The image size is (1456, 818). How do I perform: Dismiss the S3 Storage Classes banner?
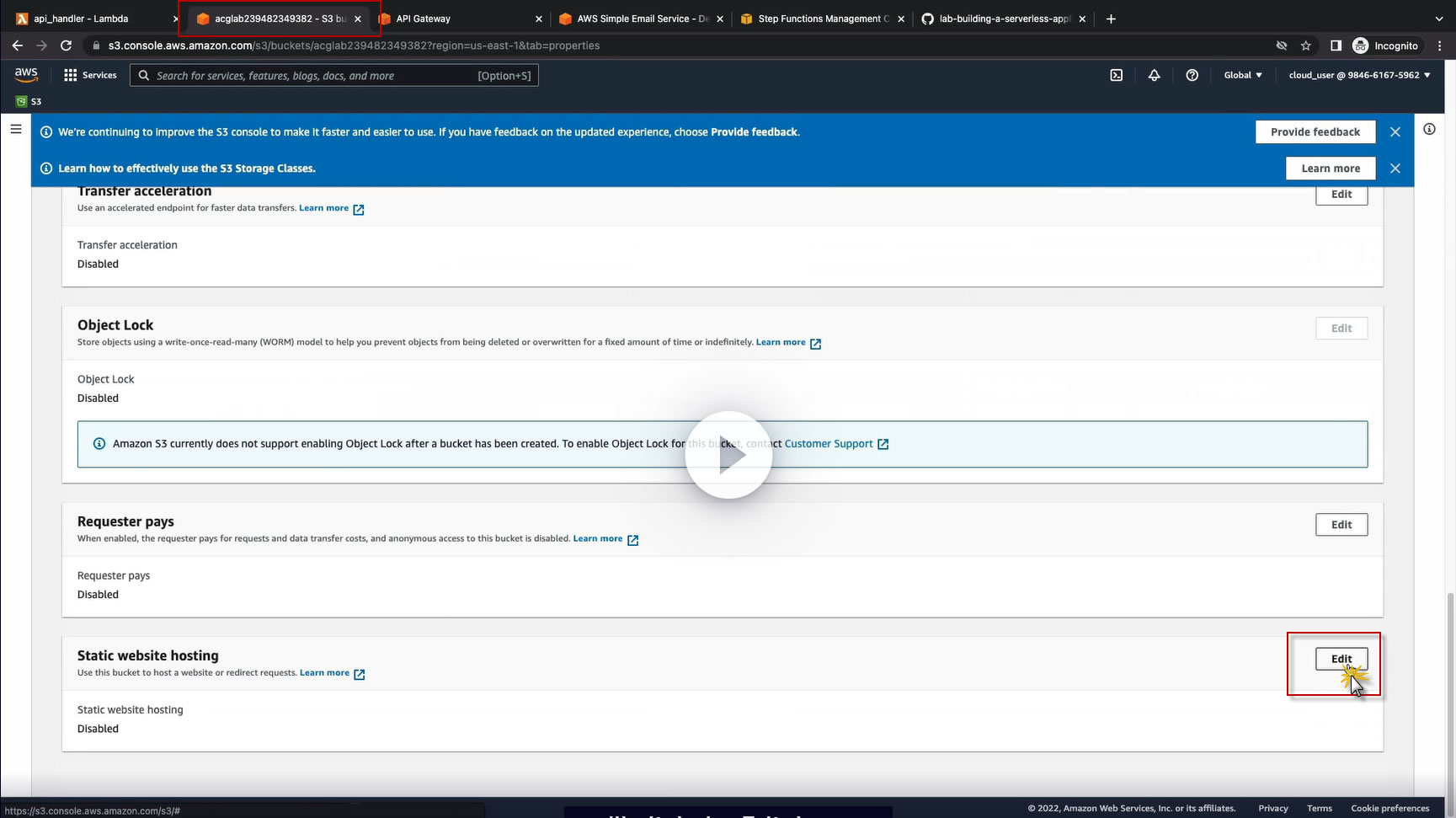[x=1395, y=168]
